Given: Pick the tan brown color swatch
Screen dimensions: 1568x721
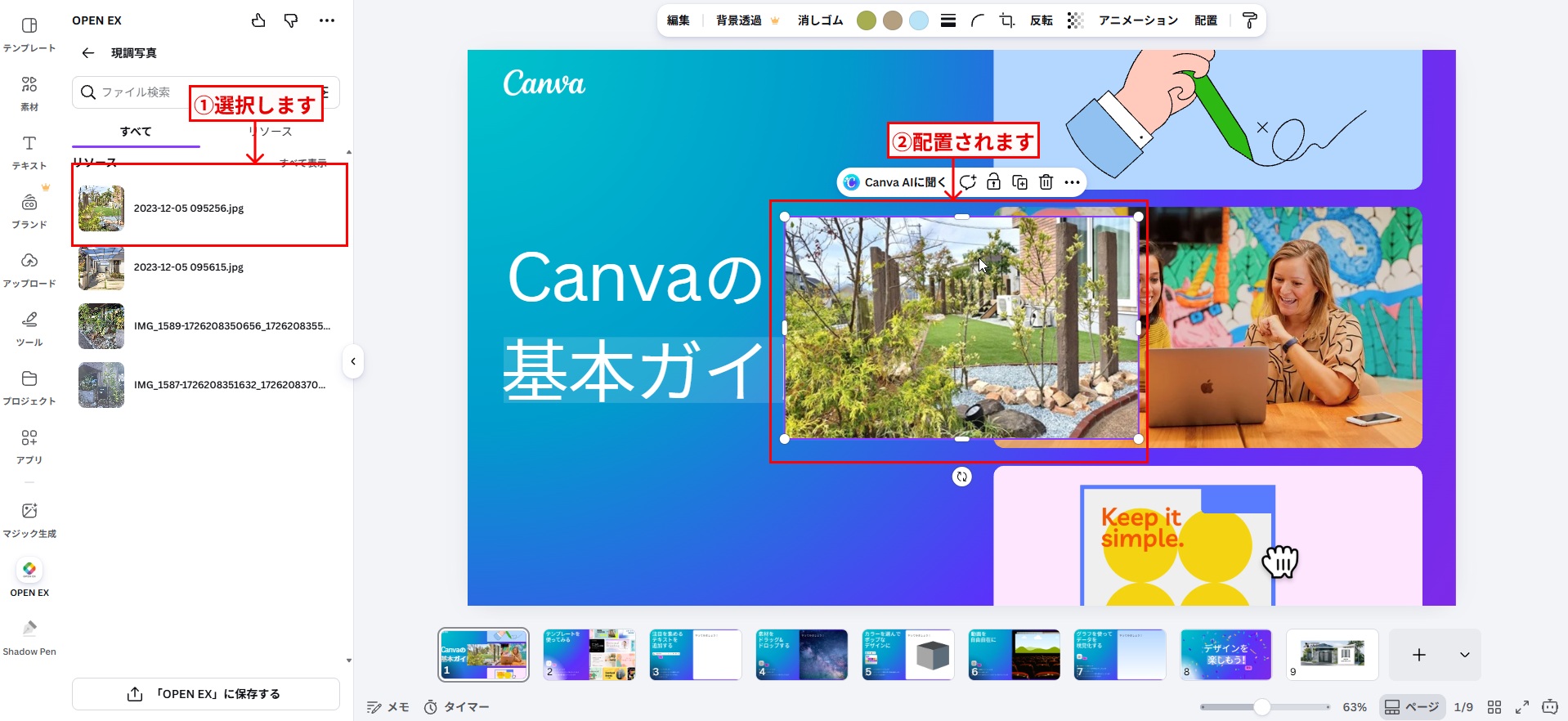Looking at the screenshot, I should coord(893,20).
